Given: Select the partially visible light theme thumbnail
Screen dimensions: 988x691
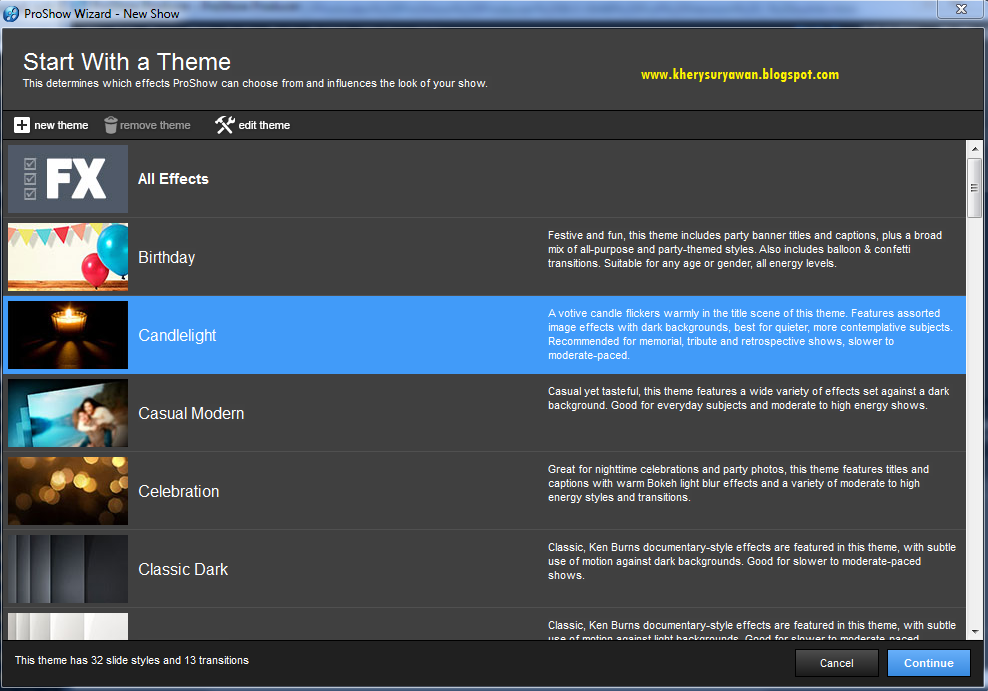Looking at the screenshot, I should click(x=68, y=627).
